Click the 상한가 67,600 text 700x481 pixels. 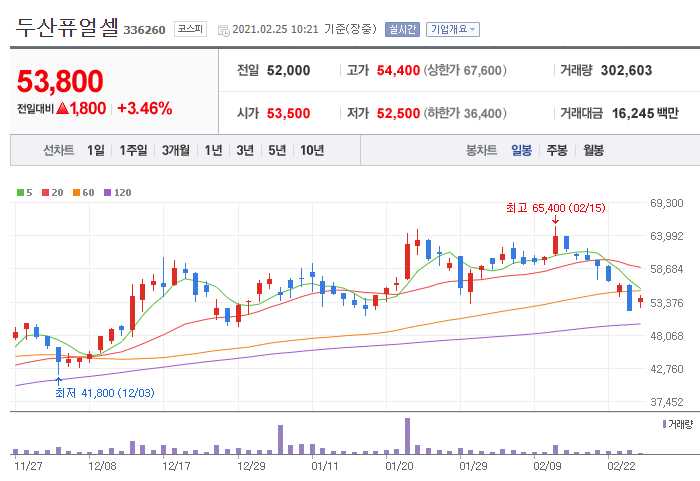click(465, 71)
